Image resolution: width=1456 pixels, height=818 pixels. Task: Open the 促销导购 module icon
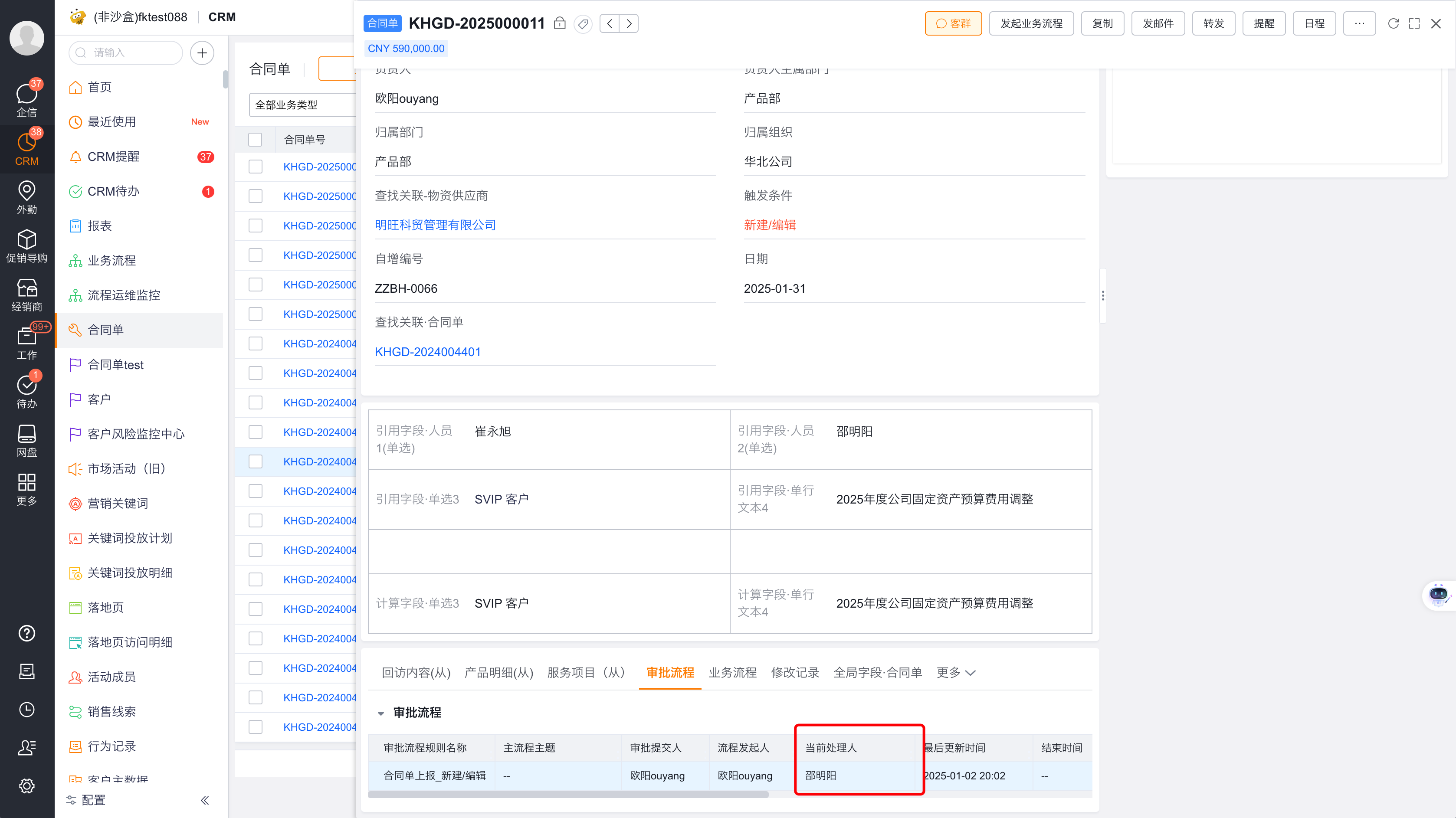click(x=26, y=246)
